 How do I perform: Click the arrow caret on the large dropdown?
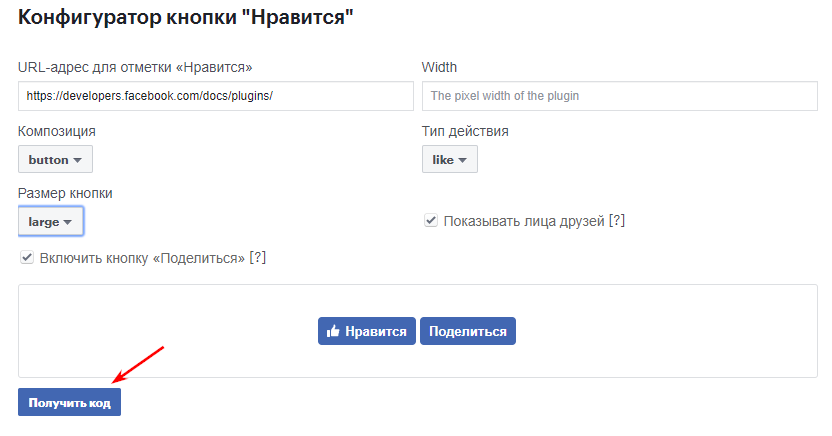(67, 222)
